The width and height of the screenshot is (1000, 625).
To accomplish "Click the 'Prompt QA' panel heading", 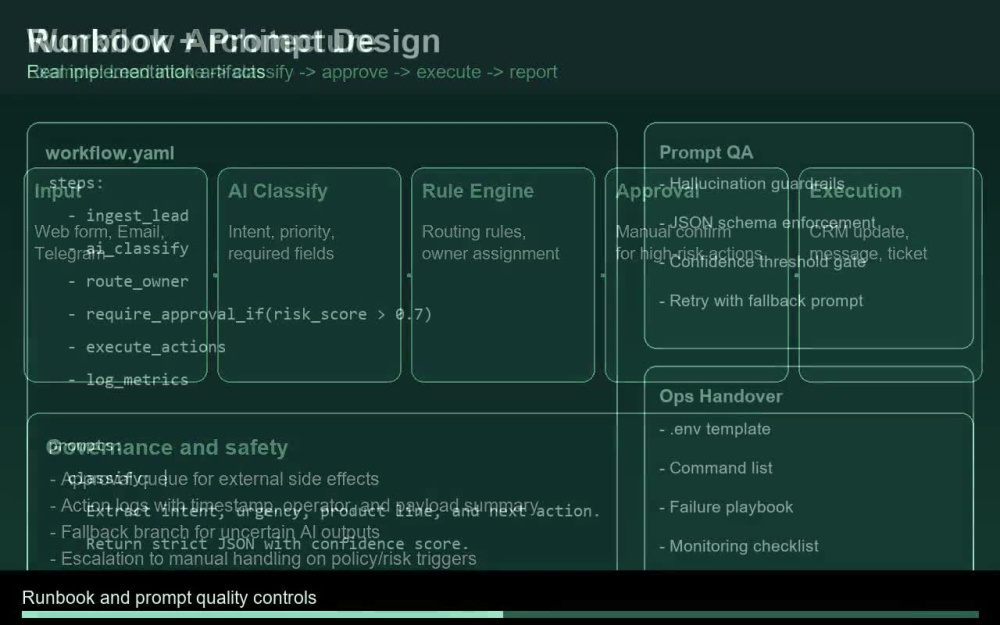I will point(706,152).
